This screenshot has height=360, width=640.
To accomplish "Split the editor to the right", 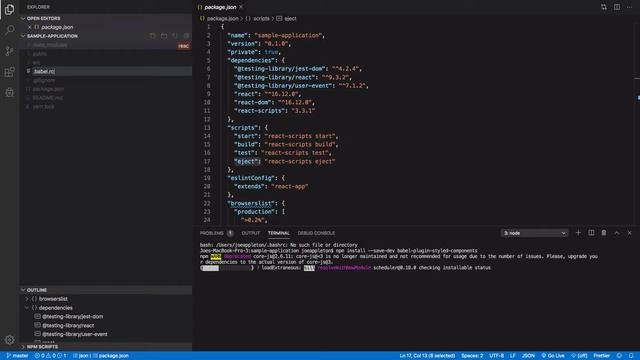I will coord(617,7).
